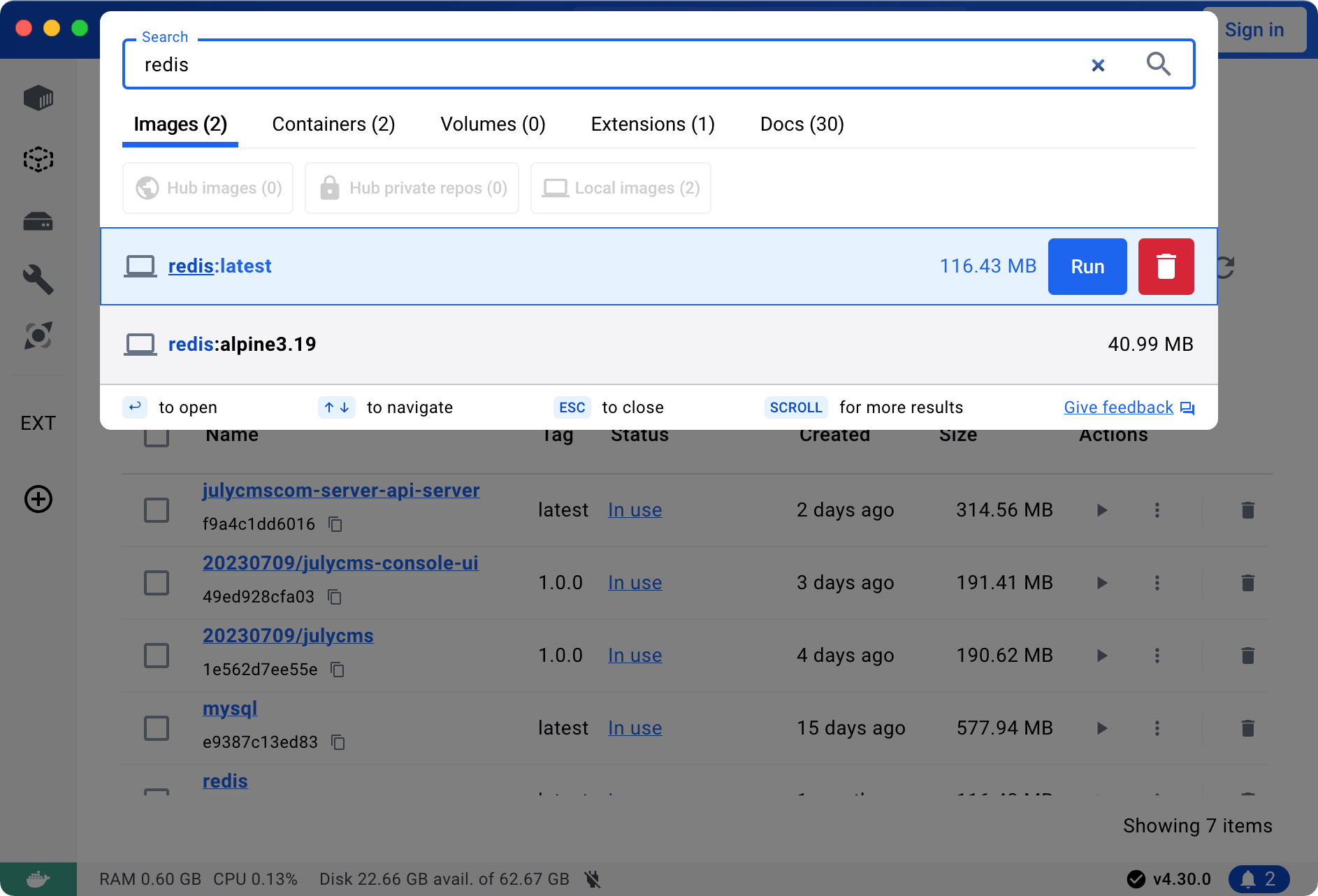
Task: Click the blue Run button for redis:latest
Action: click(x=1087, y=266)
